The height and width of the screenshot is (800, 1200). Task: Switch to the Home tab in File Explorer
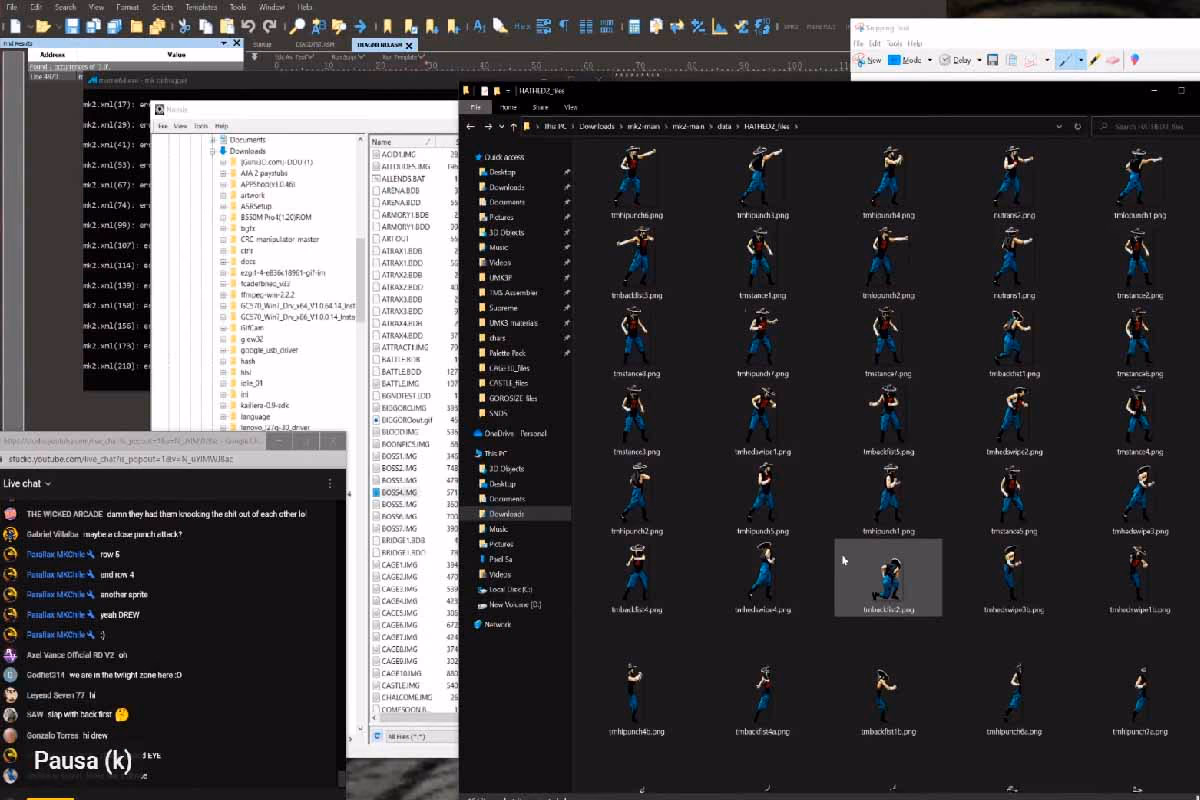508,107
